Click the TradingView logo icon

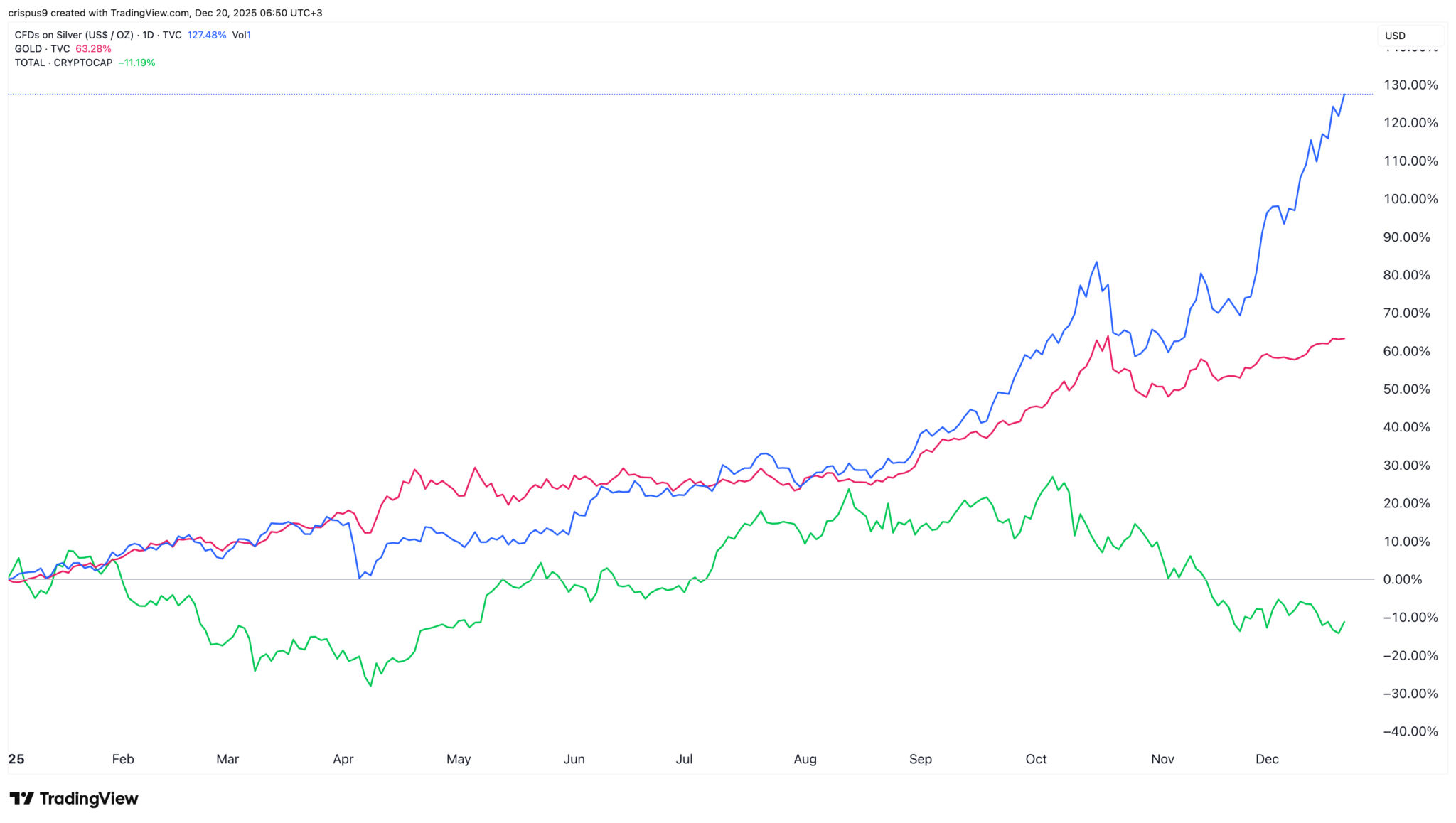point(21,798)
